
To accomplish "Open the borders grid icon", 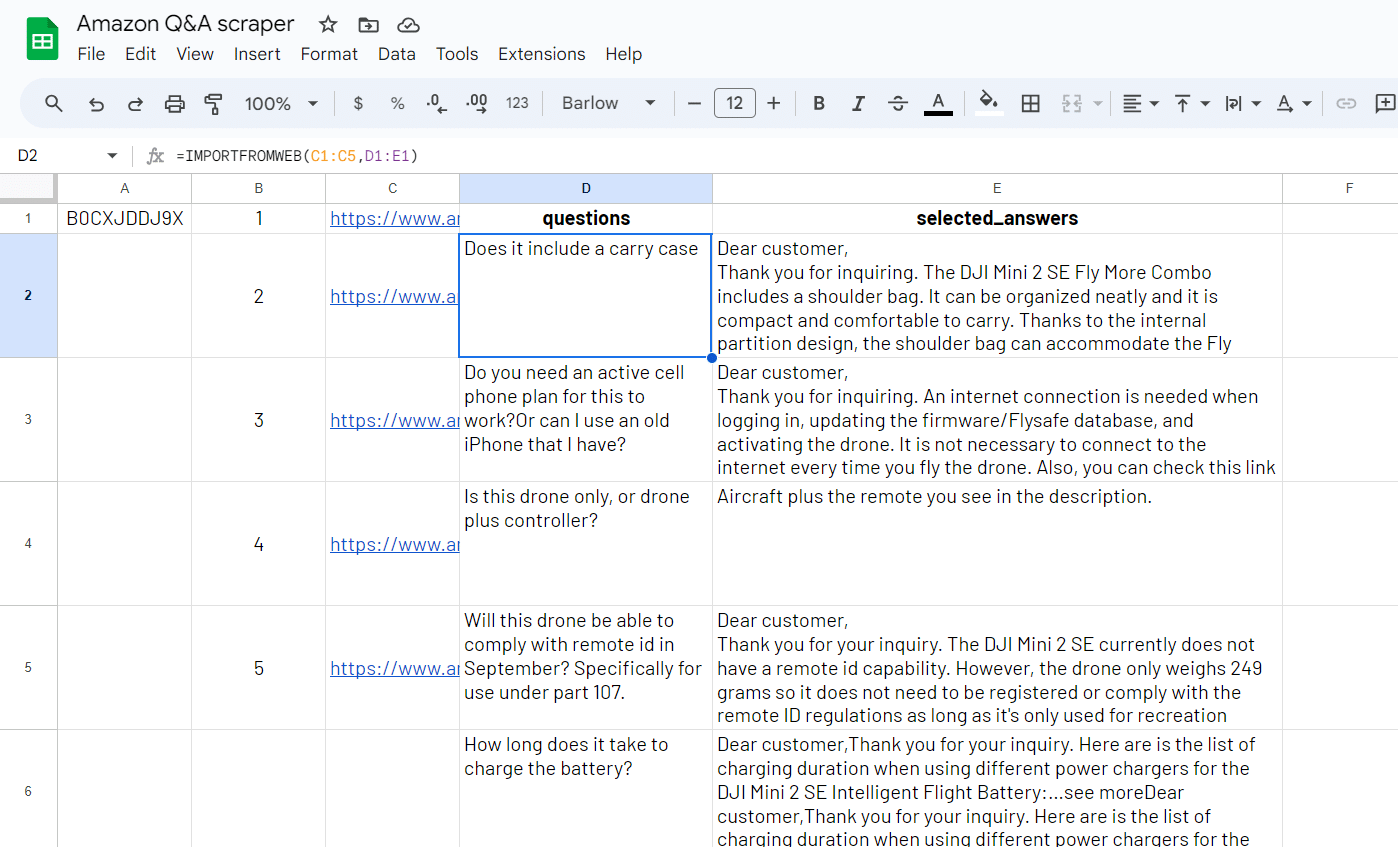I will coord(1030,103).
